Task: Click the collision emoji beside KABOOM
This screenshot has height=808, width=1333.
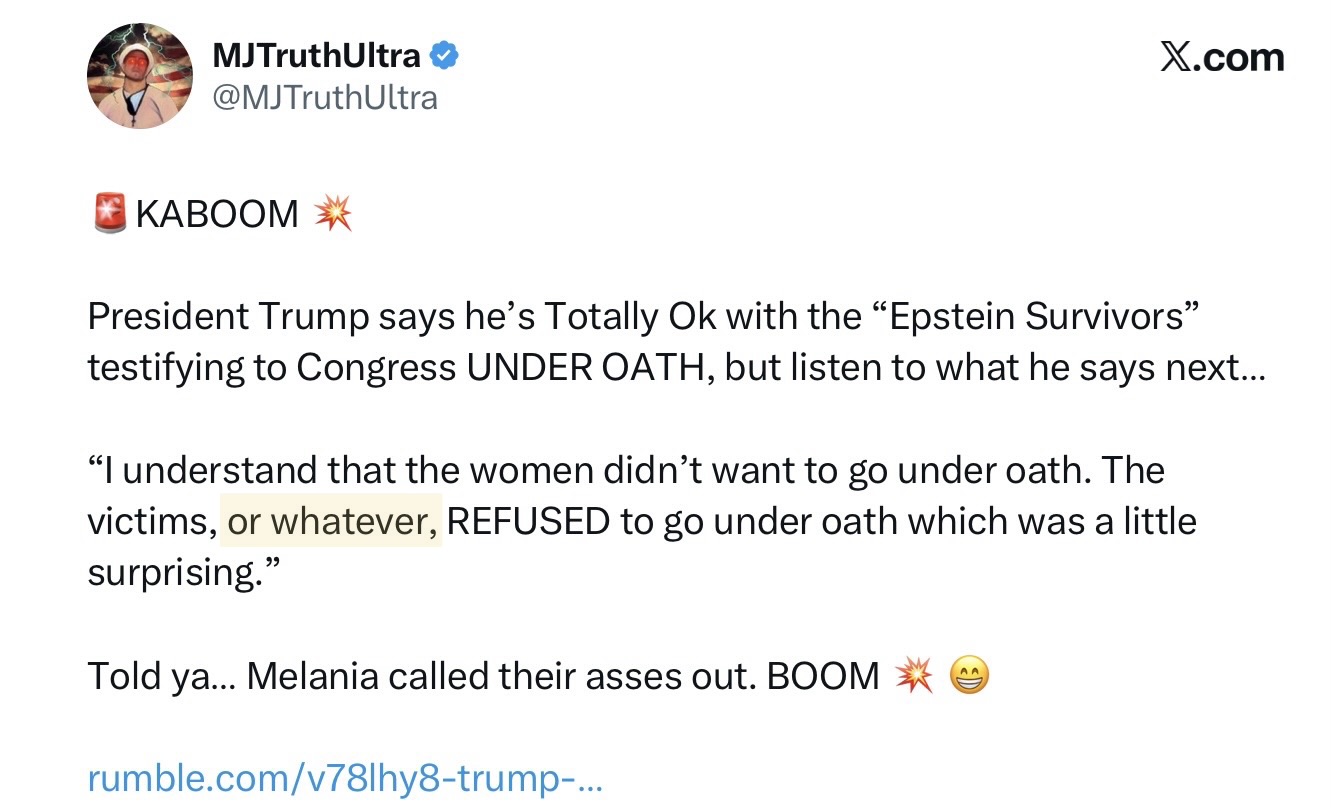Action: 332,214
